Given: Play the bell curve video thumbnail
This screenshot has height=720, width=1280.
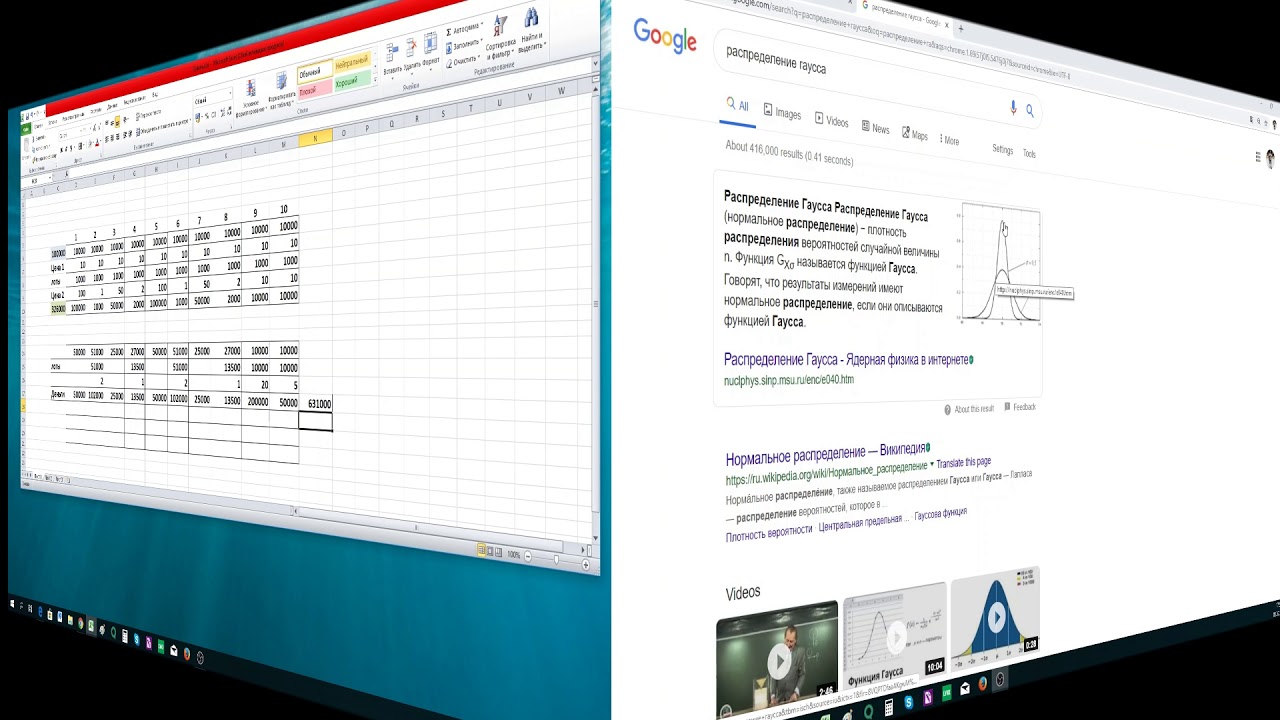Looking at the screenshot, I should coord(995,616).
